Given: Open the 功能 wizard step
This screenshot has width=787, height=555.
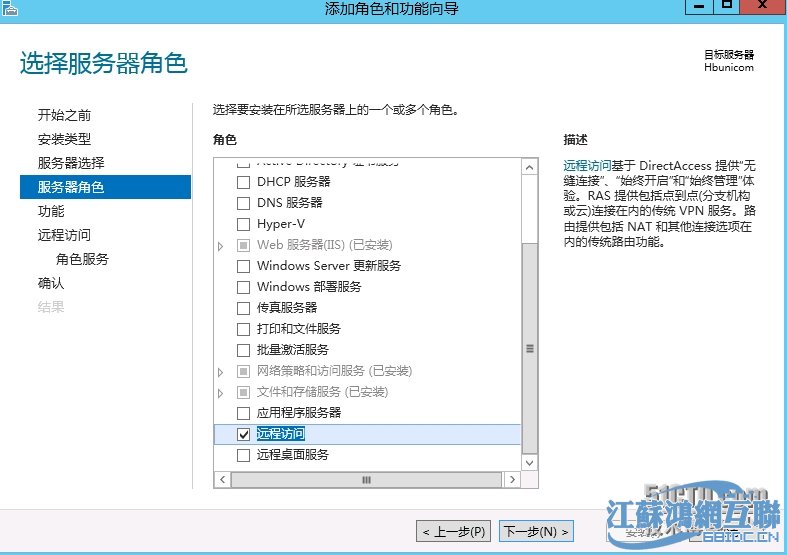Looking at the screenshot, I should pos(51,211).
